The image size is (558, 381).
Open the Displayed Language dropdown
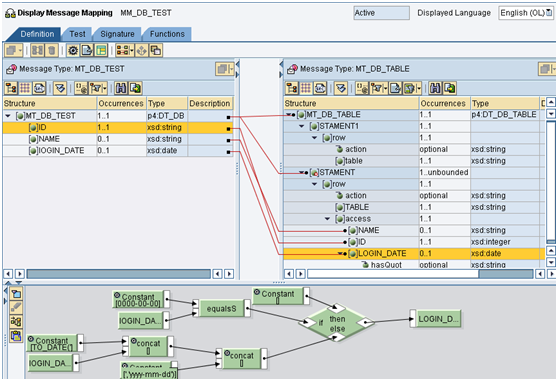tap(526, 13)
